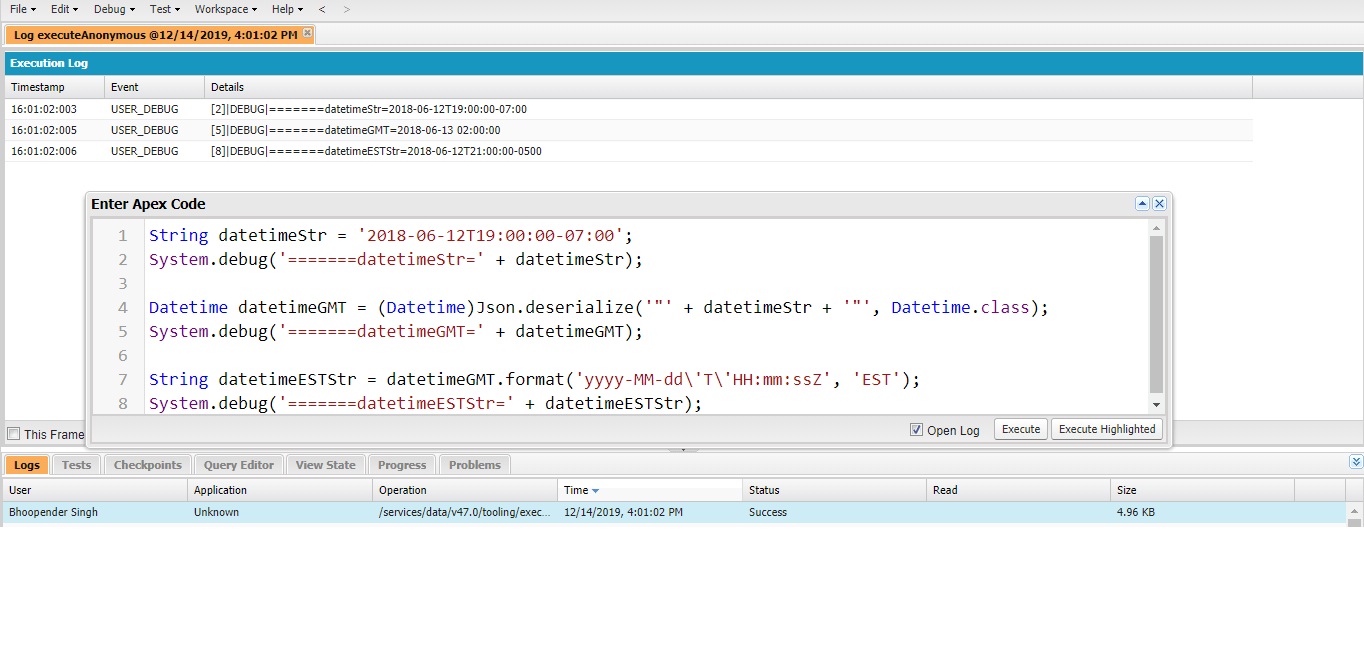Switch to the Problems tab

[x=475, y=465]
